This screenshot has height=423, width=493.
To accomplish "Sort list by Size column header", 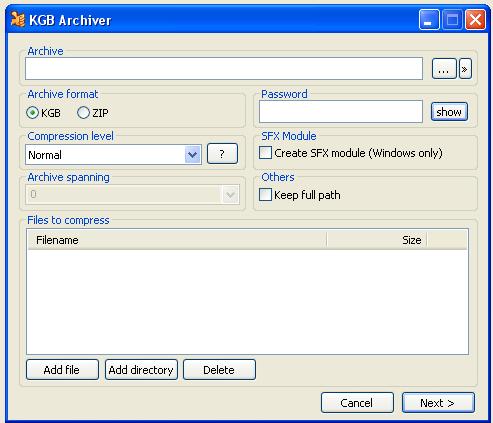I will click(x=377, y=240).
